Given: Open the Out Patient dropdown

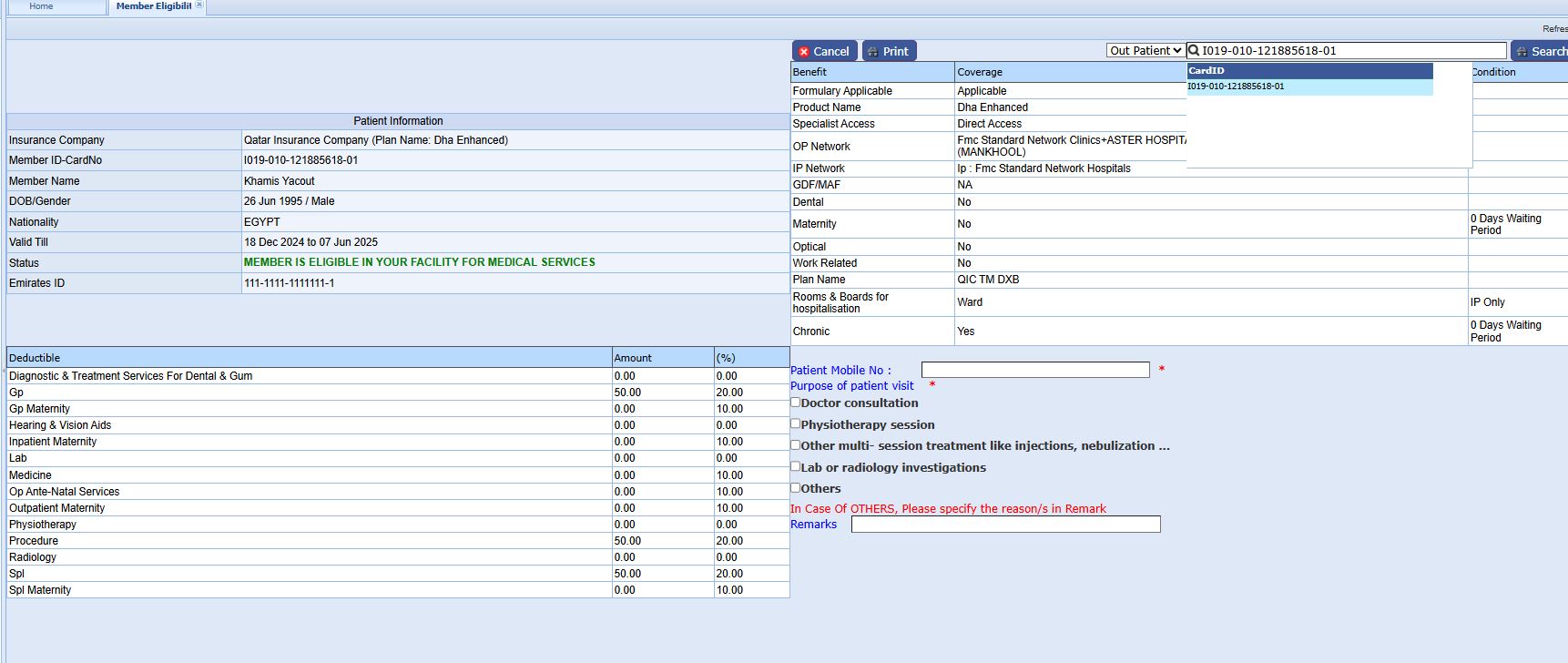Looking at the screenshot, I should click(1145, 51).
